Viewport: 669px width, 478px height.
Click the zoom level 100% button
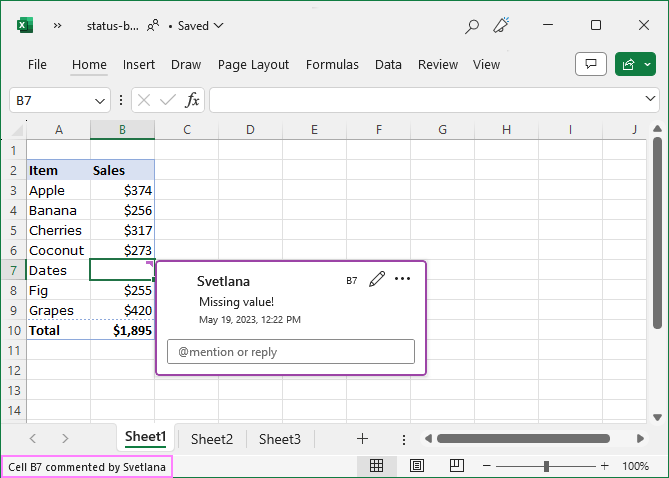point(635,466)
